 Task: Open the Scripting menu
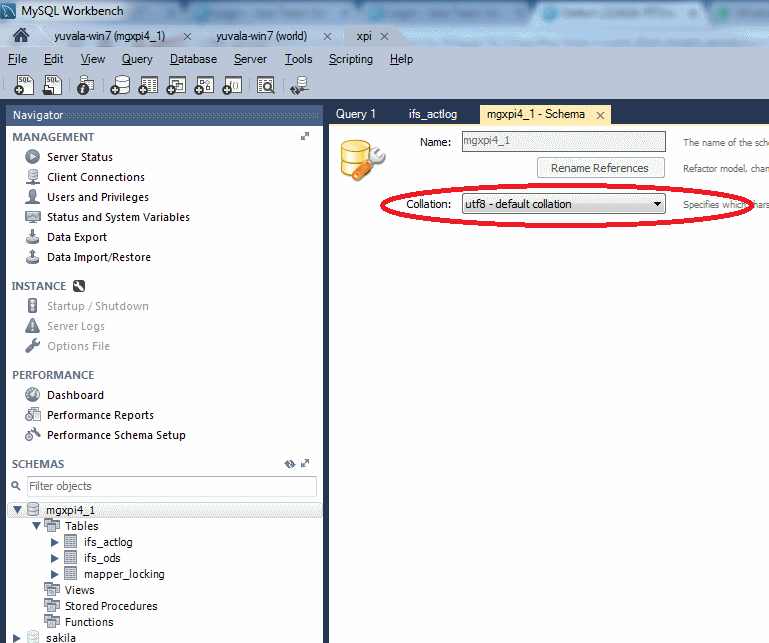(351, 59)
